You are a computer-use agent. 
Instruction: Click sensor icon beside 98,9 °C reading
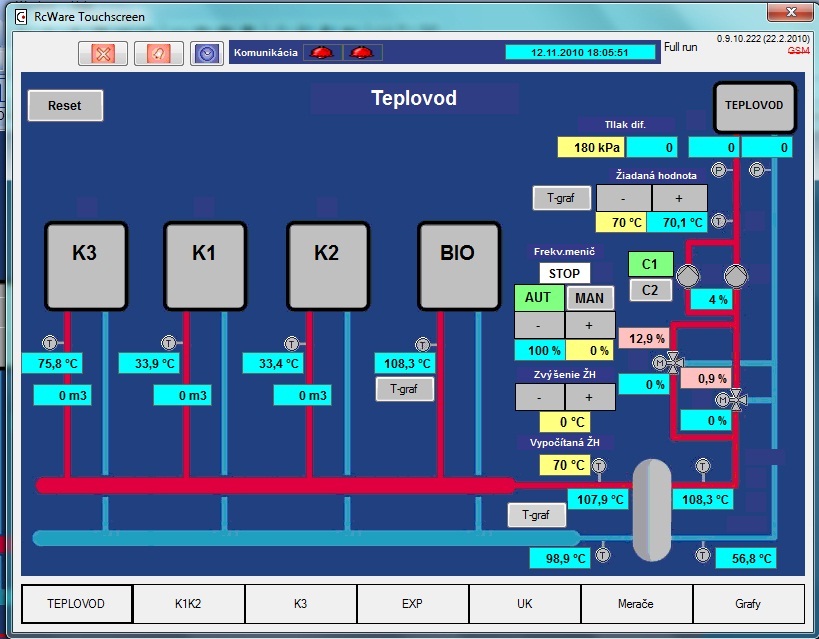click(603, 554)
